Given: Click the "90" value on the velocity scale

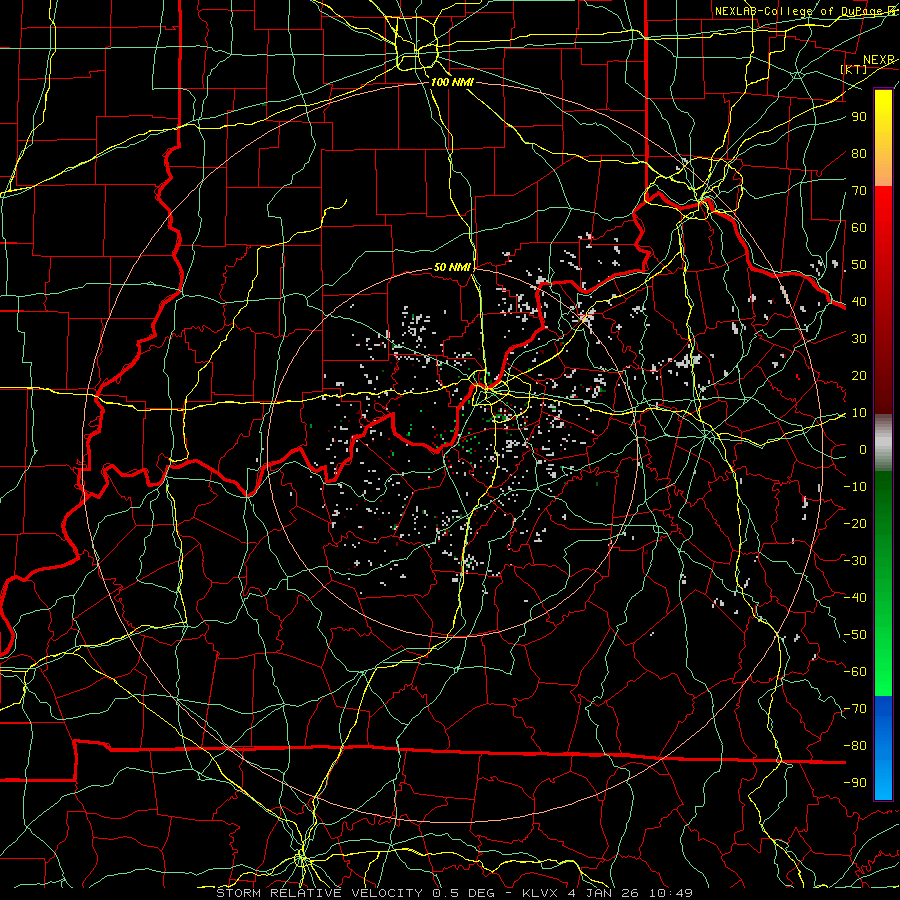Looking at the screenshot, I should pos(859,117).
